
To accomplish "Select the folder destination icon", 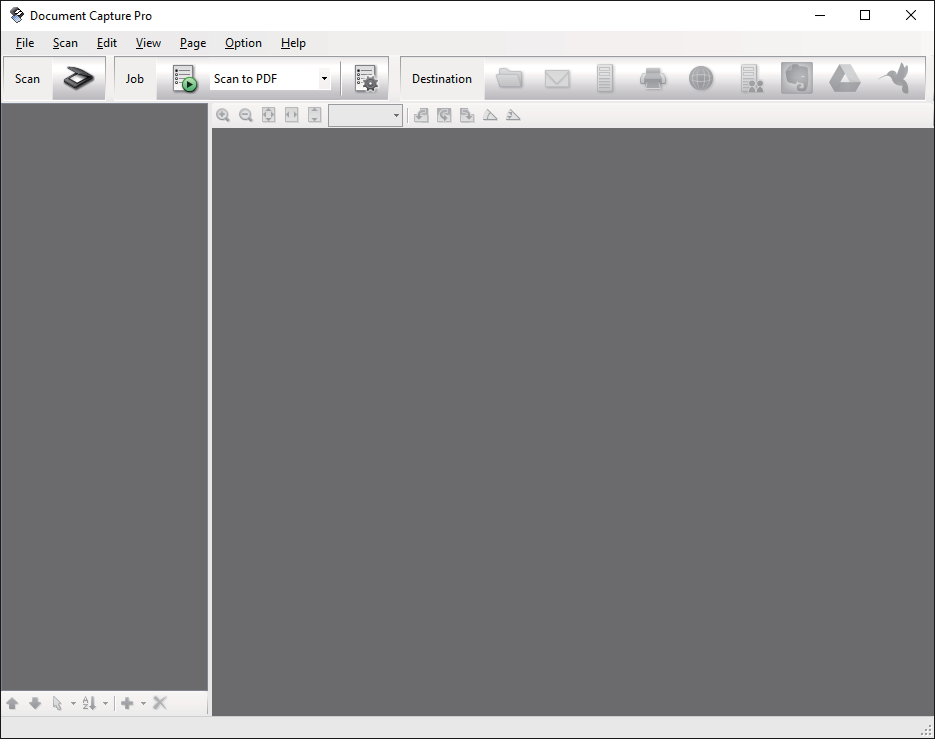I will (509, 78).
